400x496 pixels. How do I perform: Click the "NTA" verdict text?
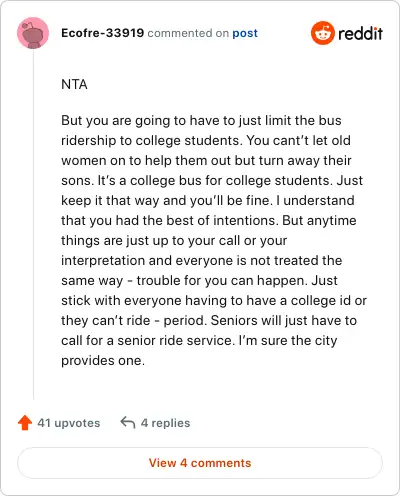pos(74,84)
